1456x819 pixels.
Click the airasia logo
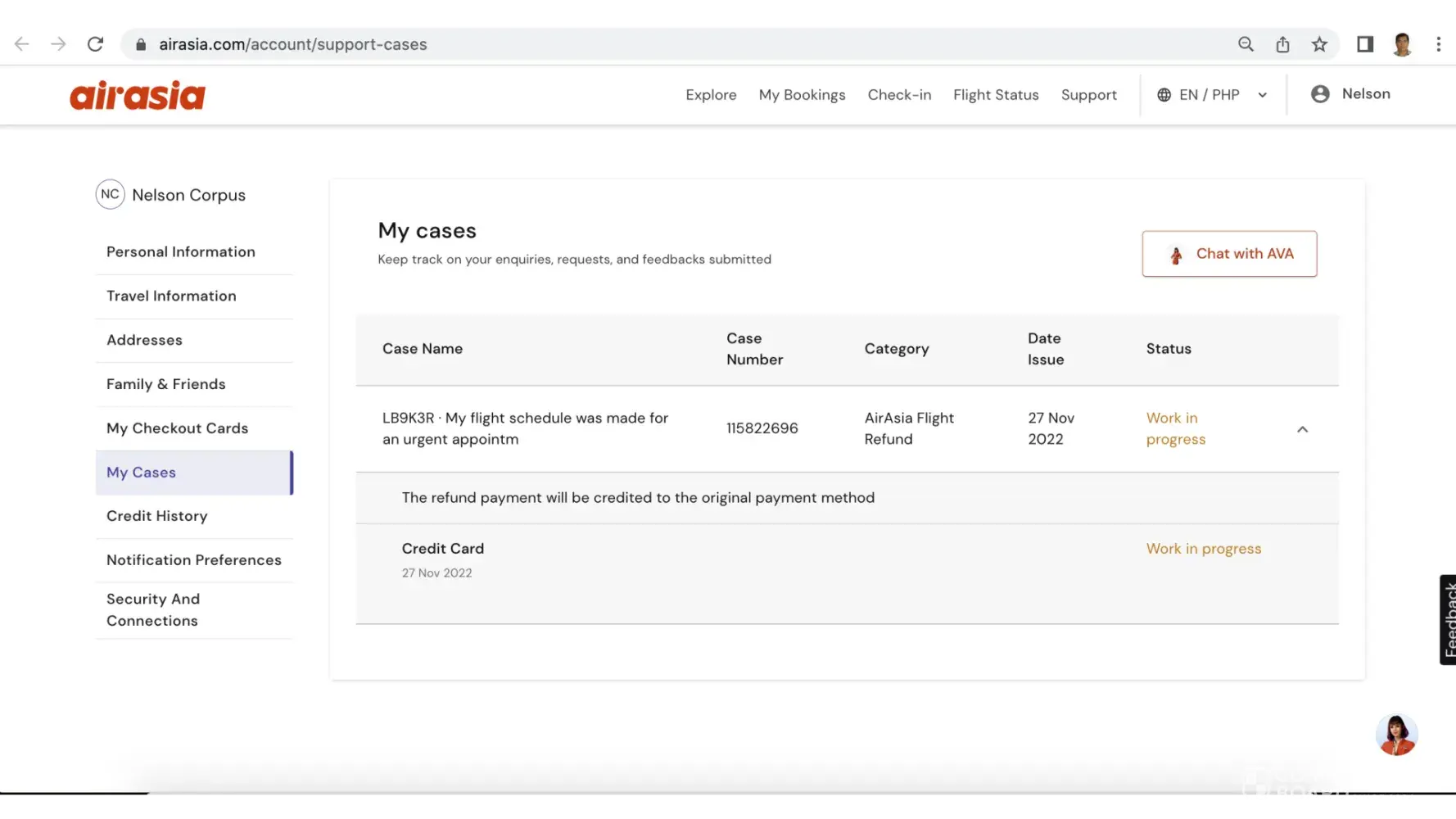coord(138,95)
